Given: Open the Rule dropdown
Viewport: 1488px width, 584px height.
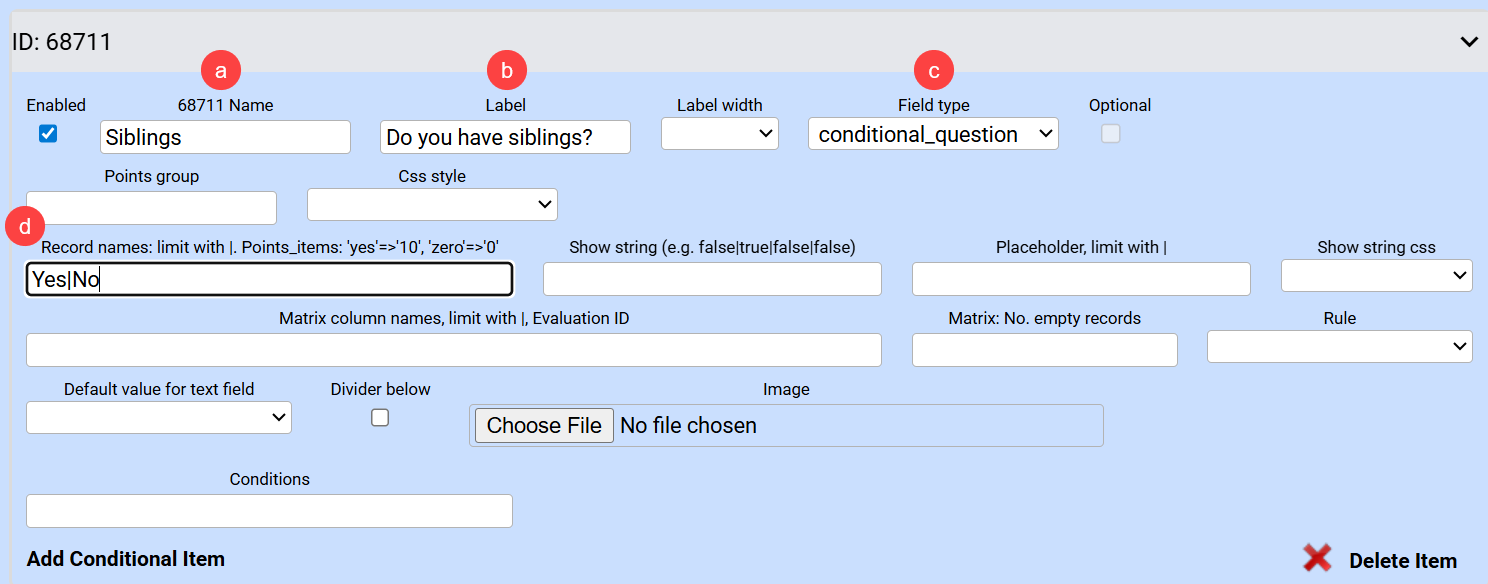Looking at the screenshot, I should (1339, 346).
